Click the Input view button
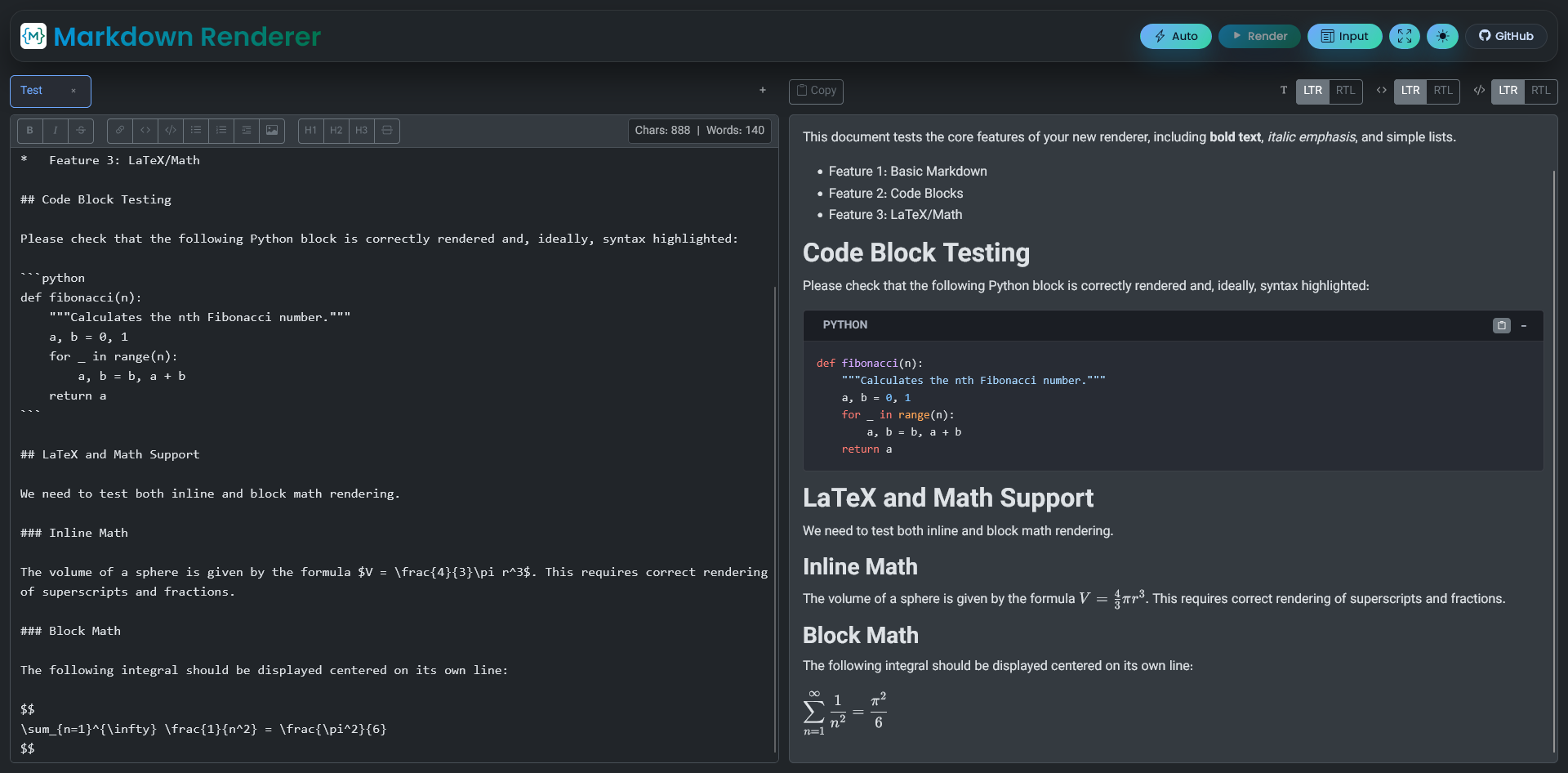 [x=1343, y=36]
